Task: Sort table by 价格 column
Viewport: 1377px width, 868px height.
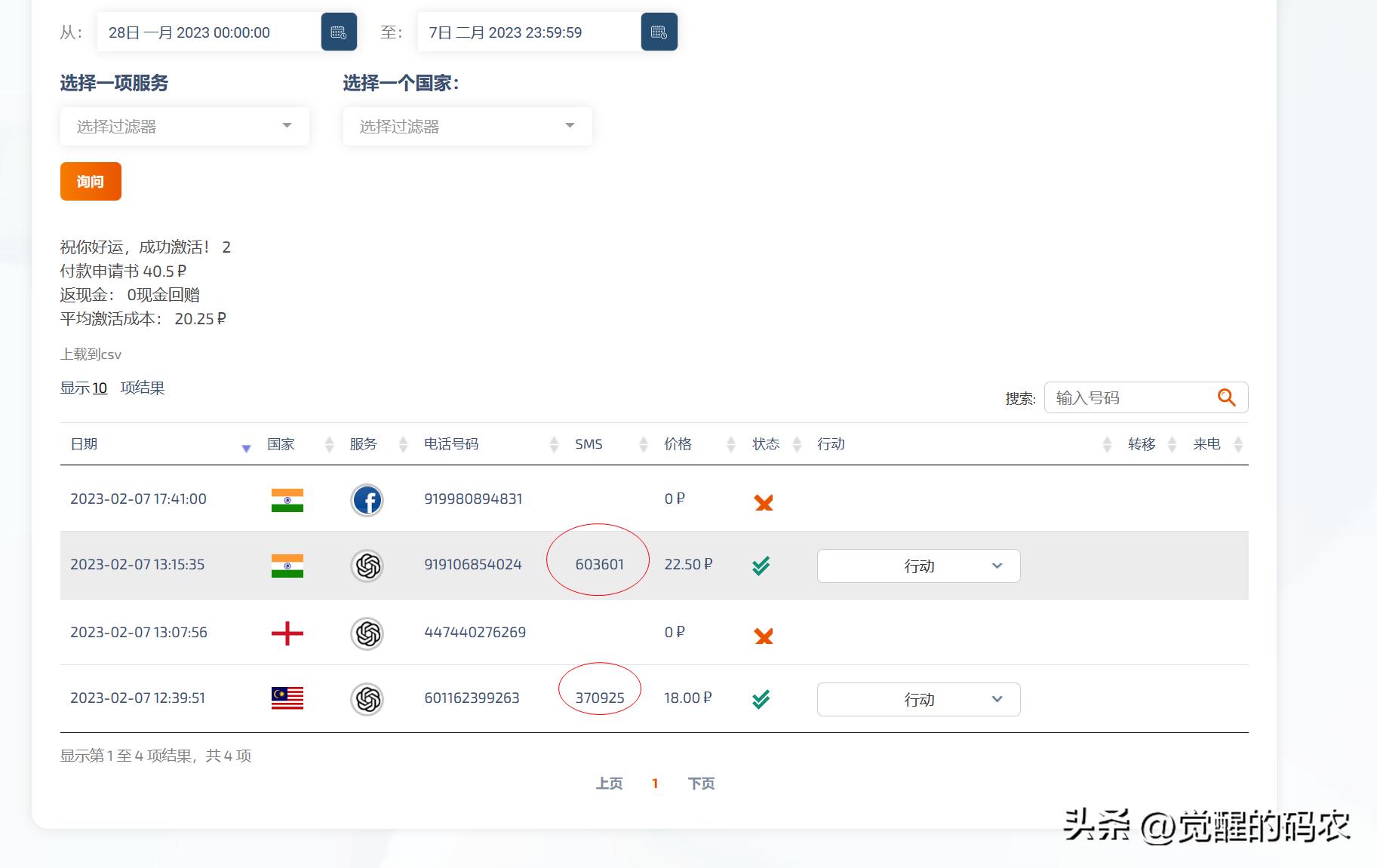Action: 678,444
